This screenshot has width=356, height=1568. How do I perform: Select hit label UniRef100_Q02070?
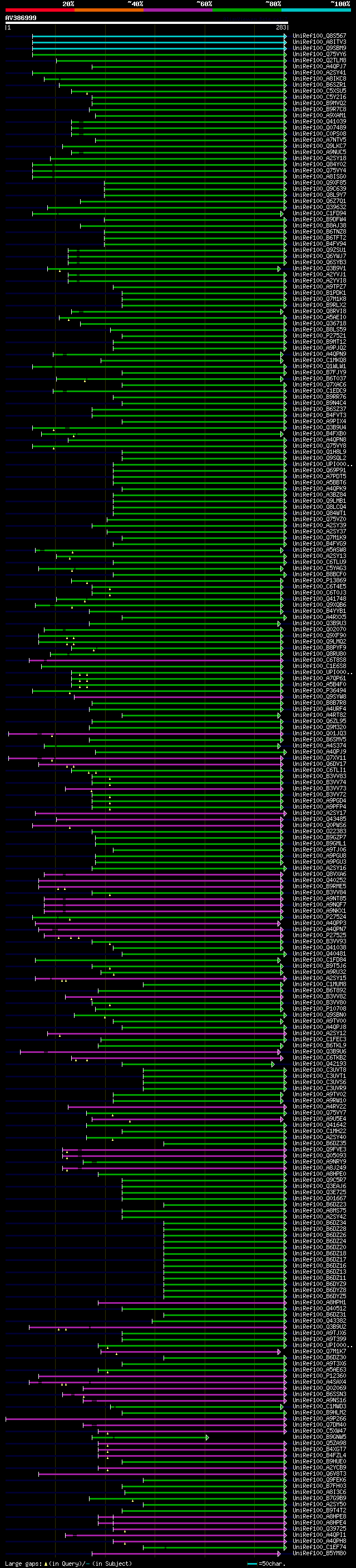coord(319,630)
